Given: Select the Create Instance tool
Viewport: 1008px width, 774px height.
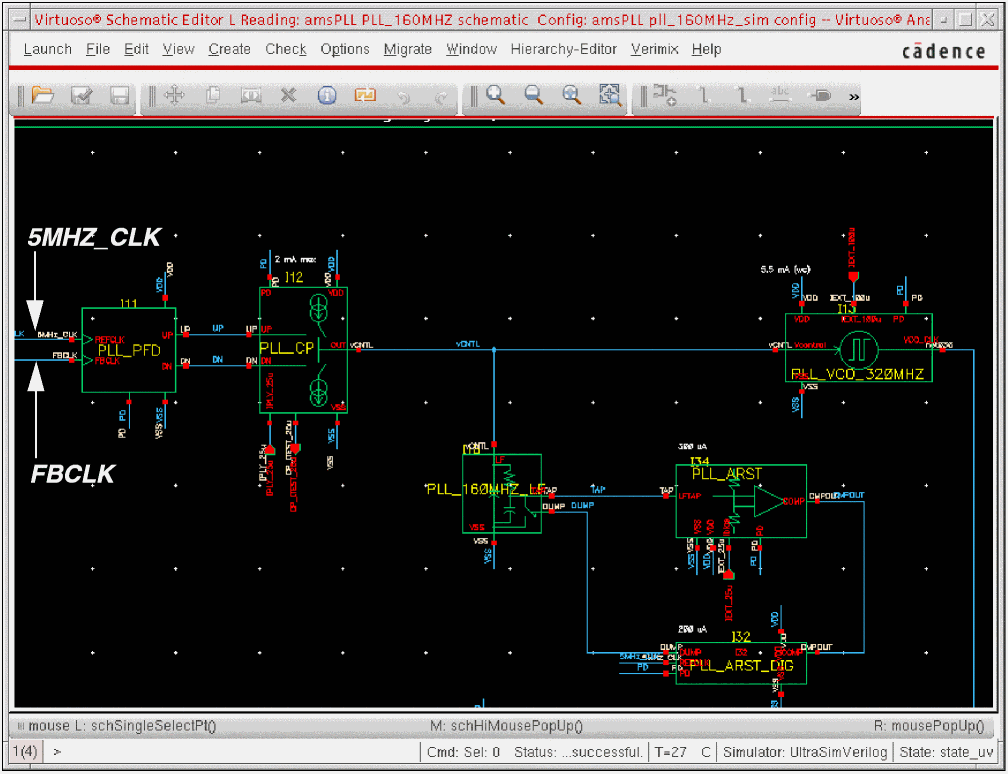Looking at the screenshot, I should [x=665, y=96].
